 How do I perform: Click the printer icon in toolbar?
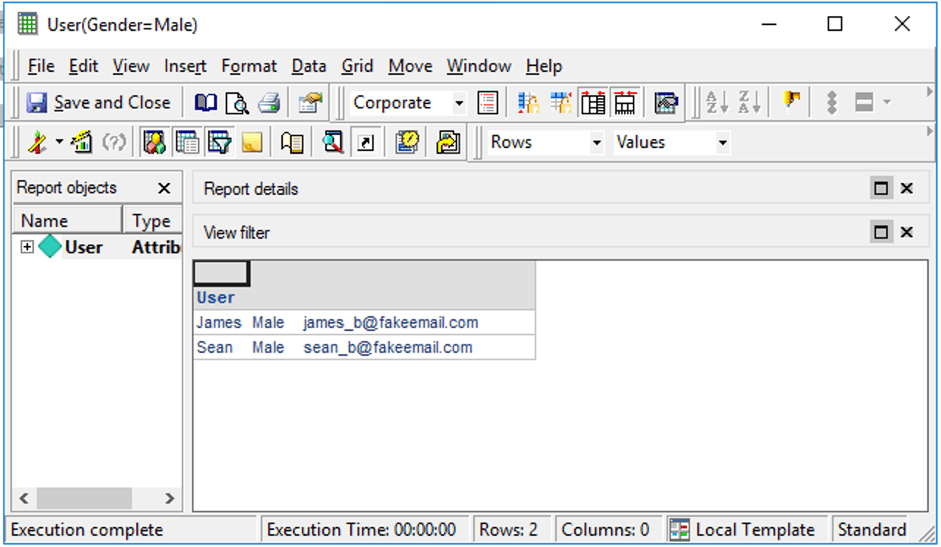coord(269,103)
